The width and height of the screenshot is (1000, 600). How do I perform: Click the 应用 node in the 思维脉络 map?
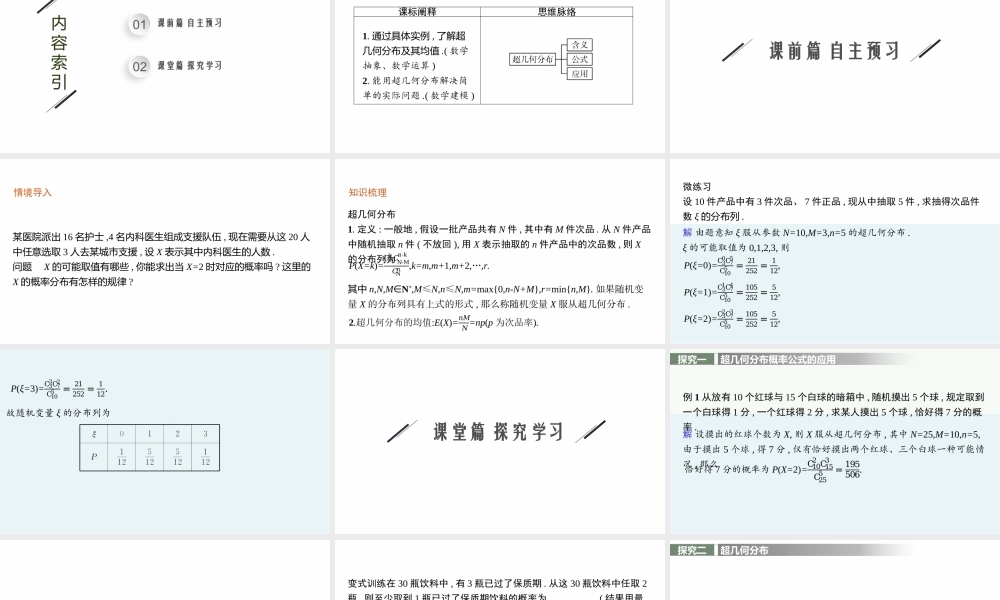pyautogui.click(x=580, y=74)
